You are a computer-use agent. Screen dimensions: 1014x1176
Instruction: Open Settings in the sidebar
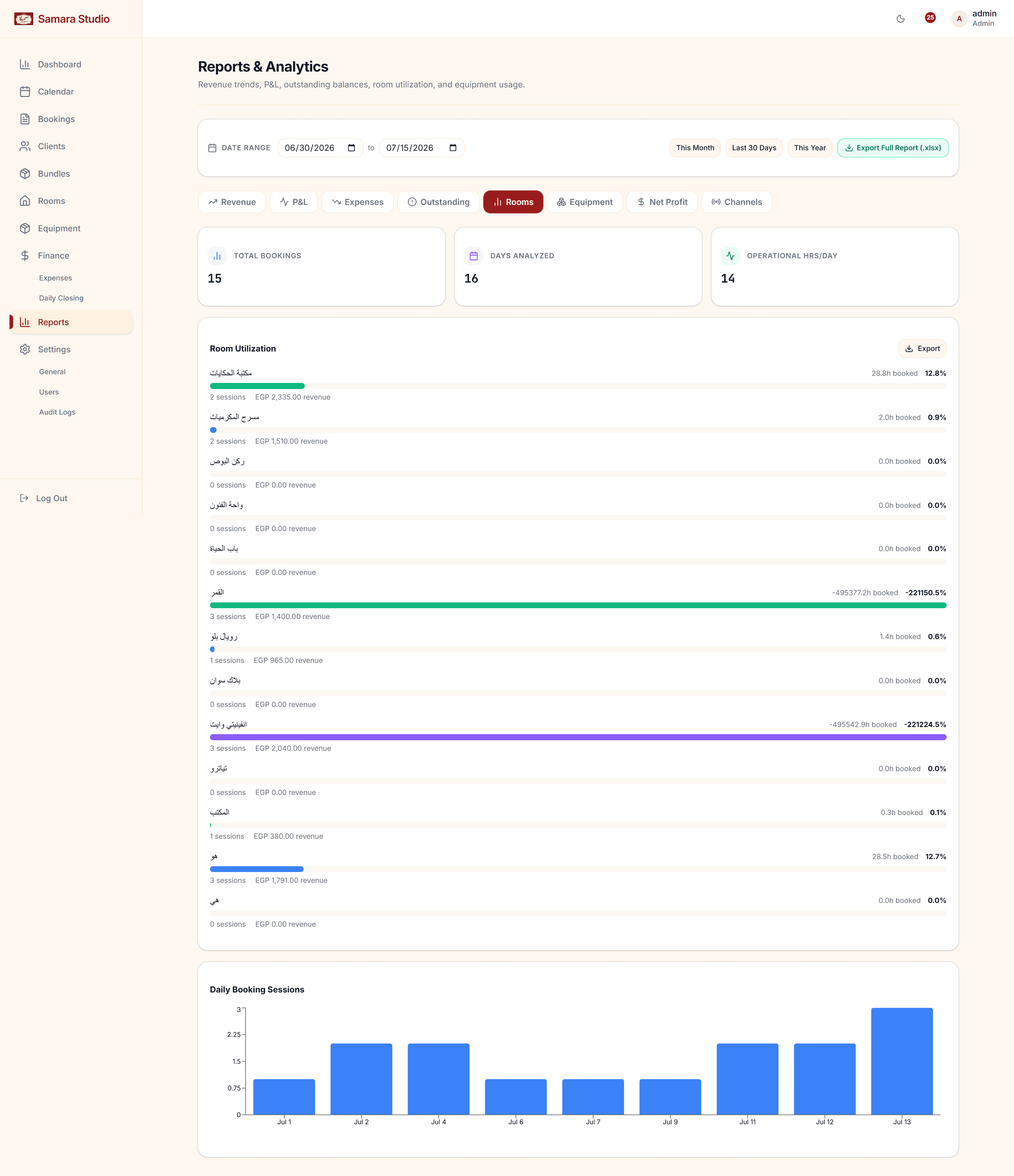pyautogui.click(x=72, y=349)
